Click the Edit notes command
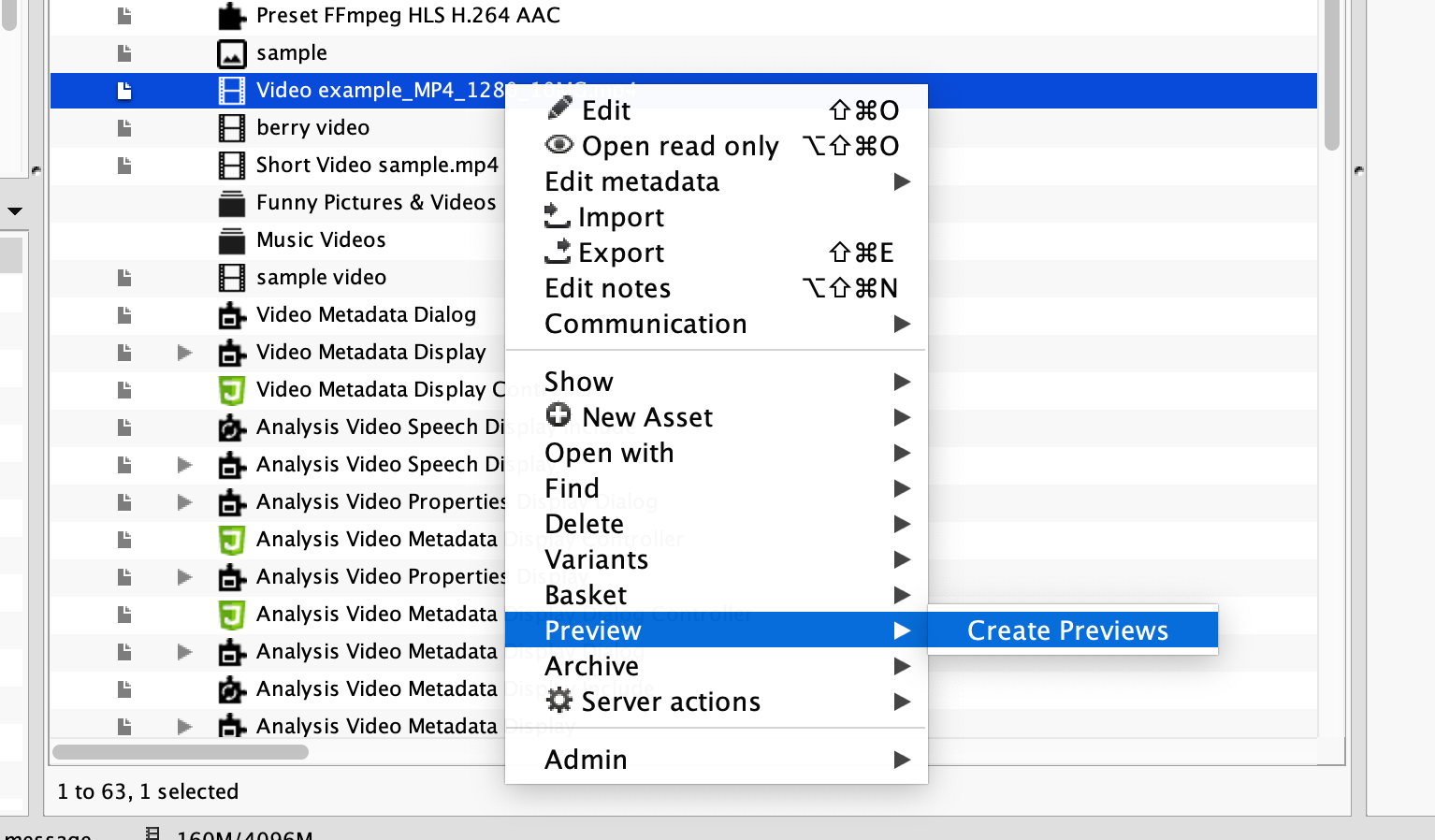The width and height of the screenshot is (1435, 840). click(x=607, y=287)
